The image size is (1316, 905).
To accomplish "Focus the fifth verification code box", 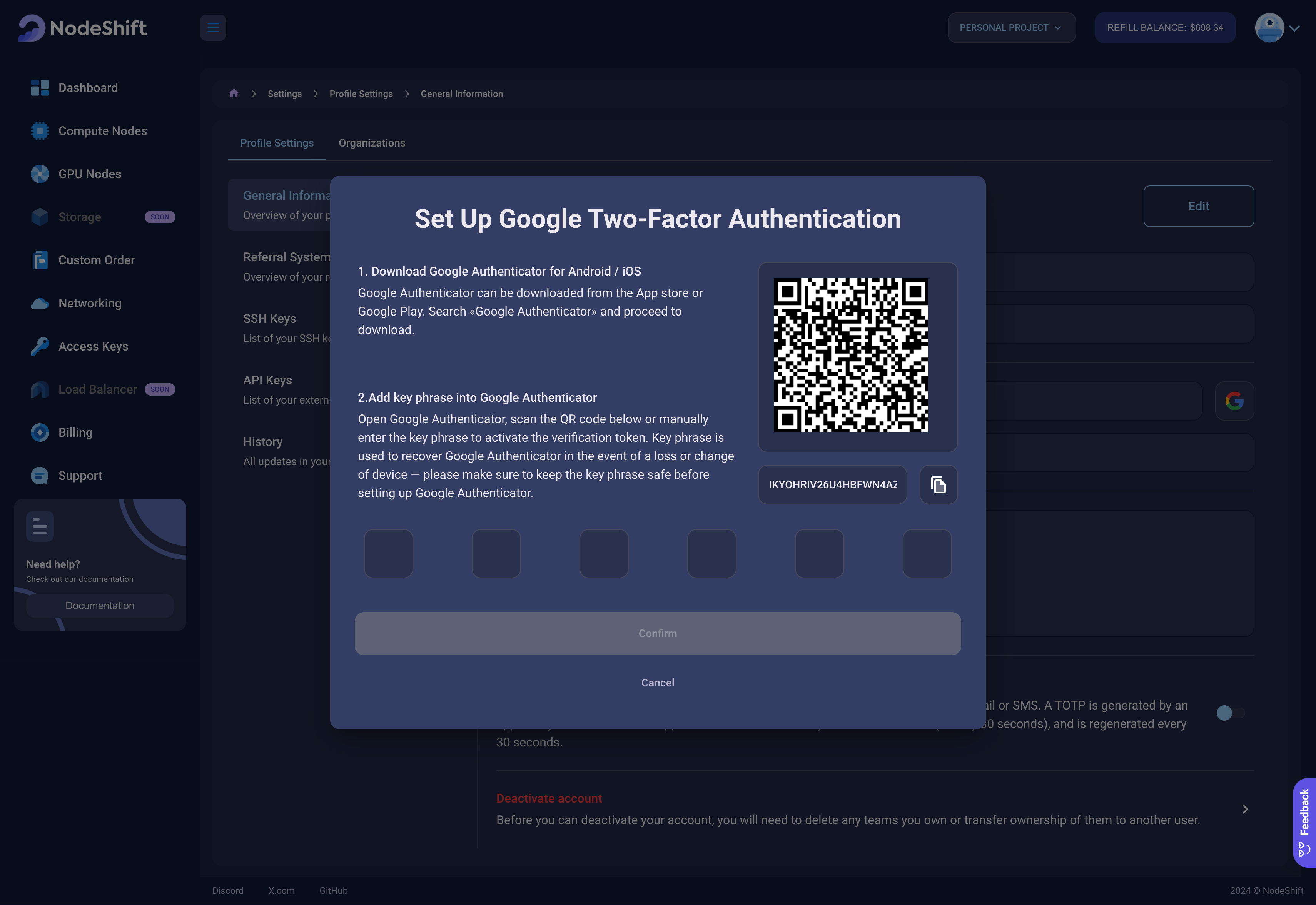I will point(819,553).
